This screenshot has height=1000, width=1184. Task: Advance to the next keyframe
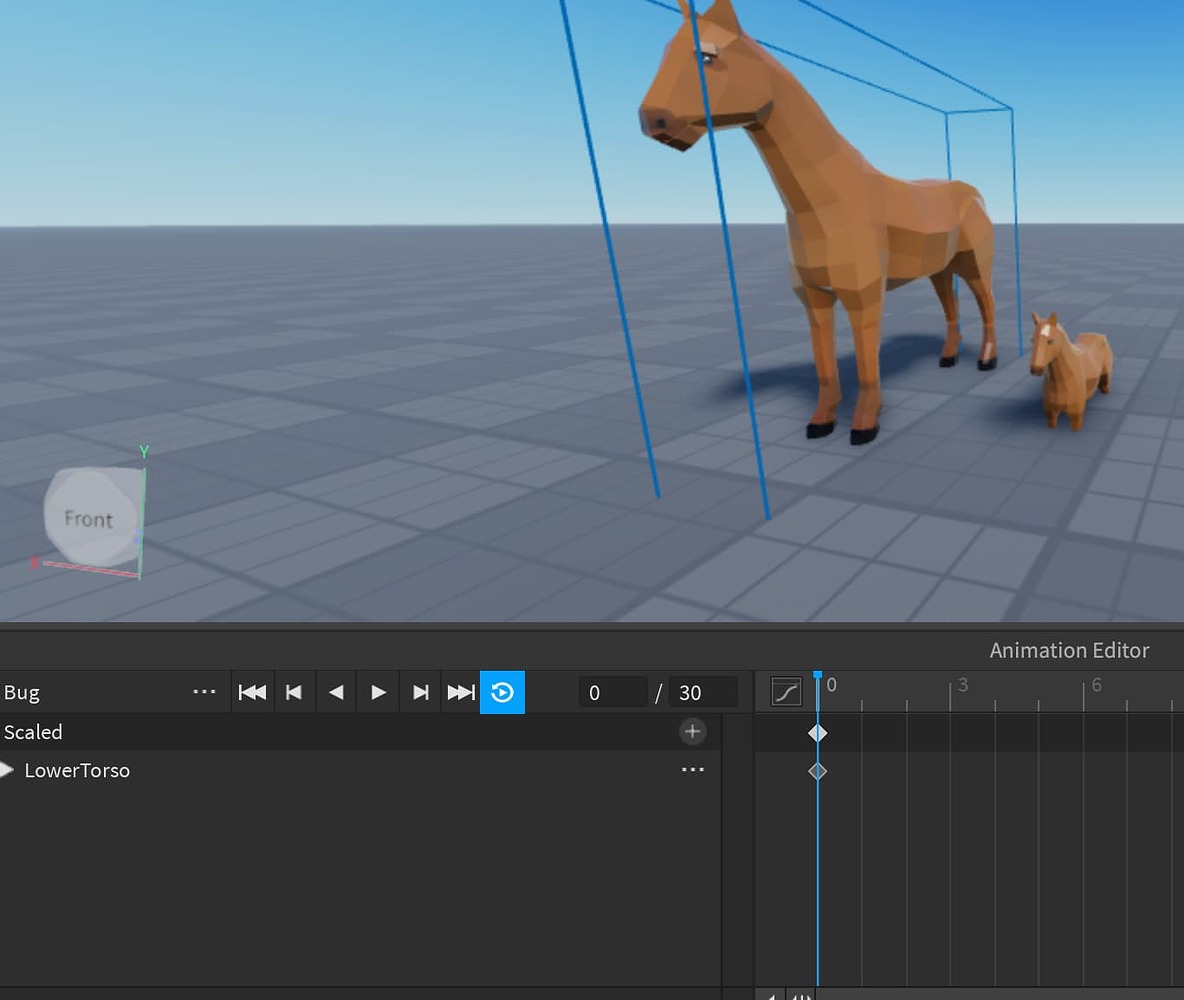[x=420, y=691]
